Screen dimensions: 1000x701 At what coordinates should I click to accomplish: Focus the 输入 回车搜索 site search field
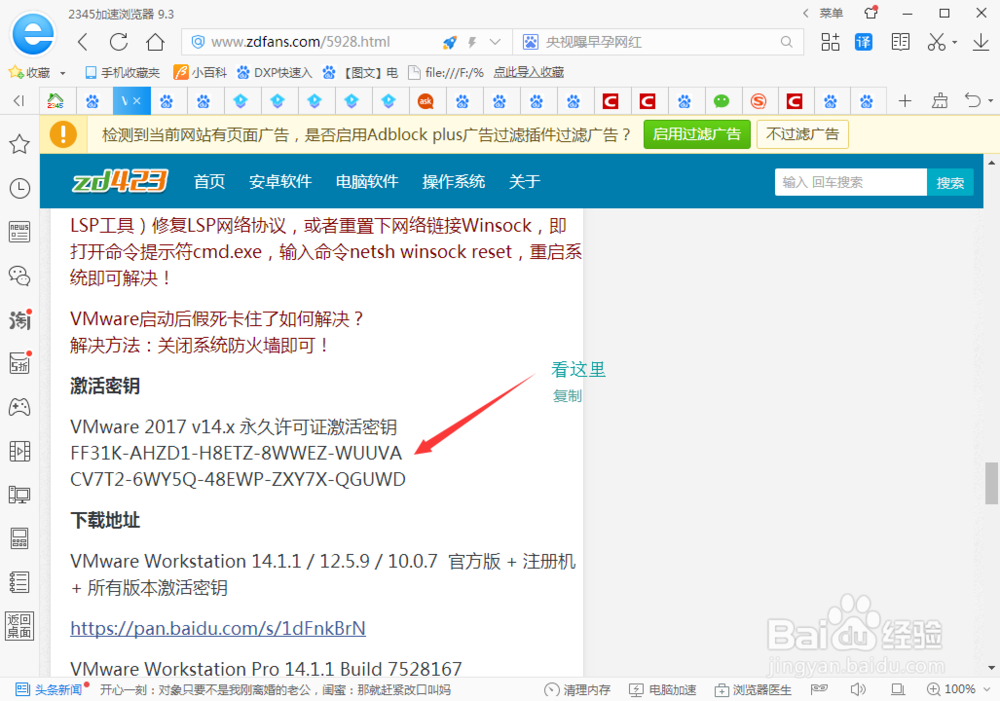(850, 182)
